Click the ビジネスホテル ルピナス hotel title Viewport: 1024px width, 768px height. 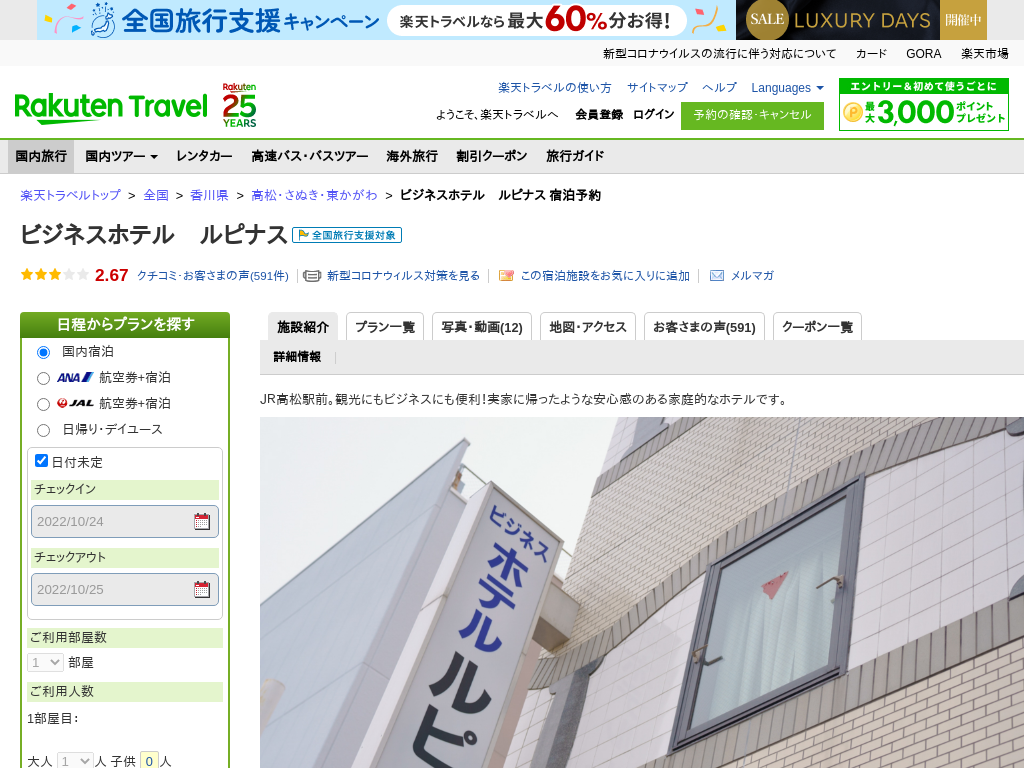[x=153, y=234]
